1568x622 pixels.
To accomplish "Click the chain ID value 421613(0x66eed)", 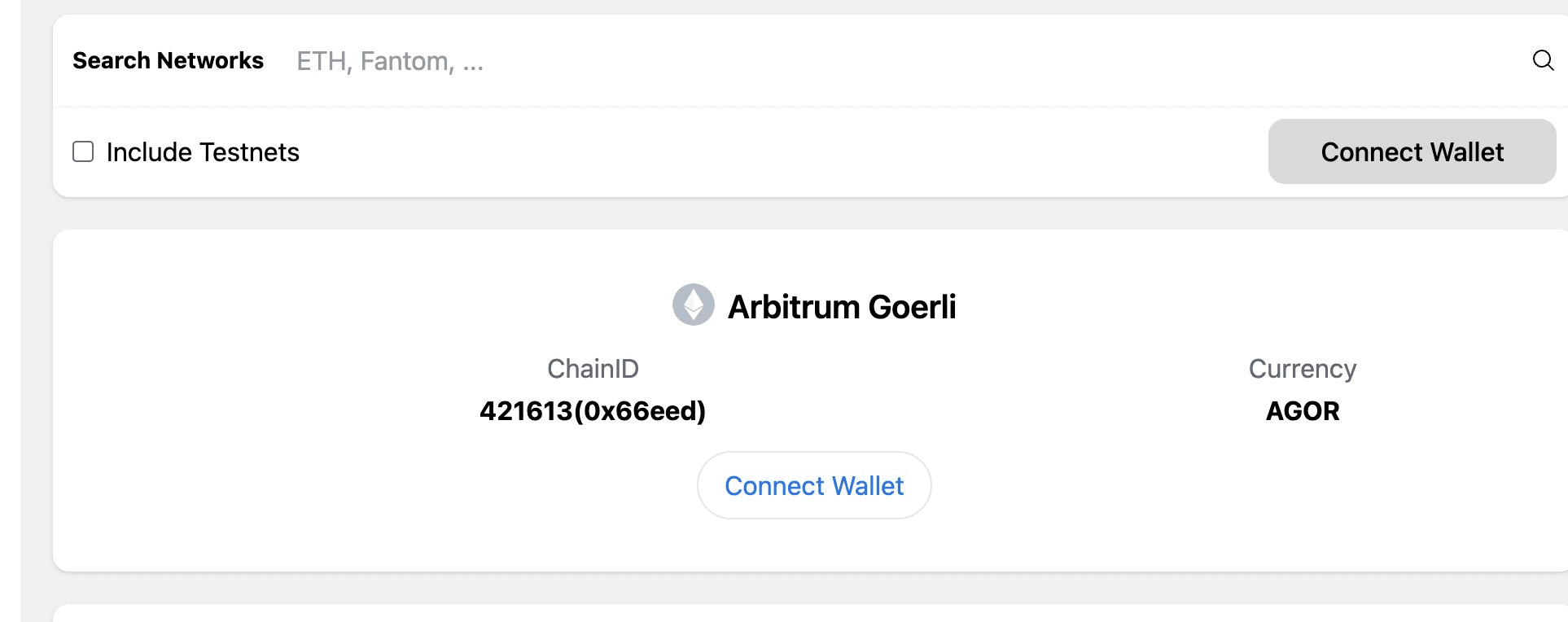I will pyautogui.click(x=593, y=410).
